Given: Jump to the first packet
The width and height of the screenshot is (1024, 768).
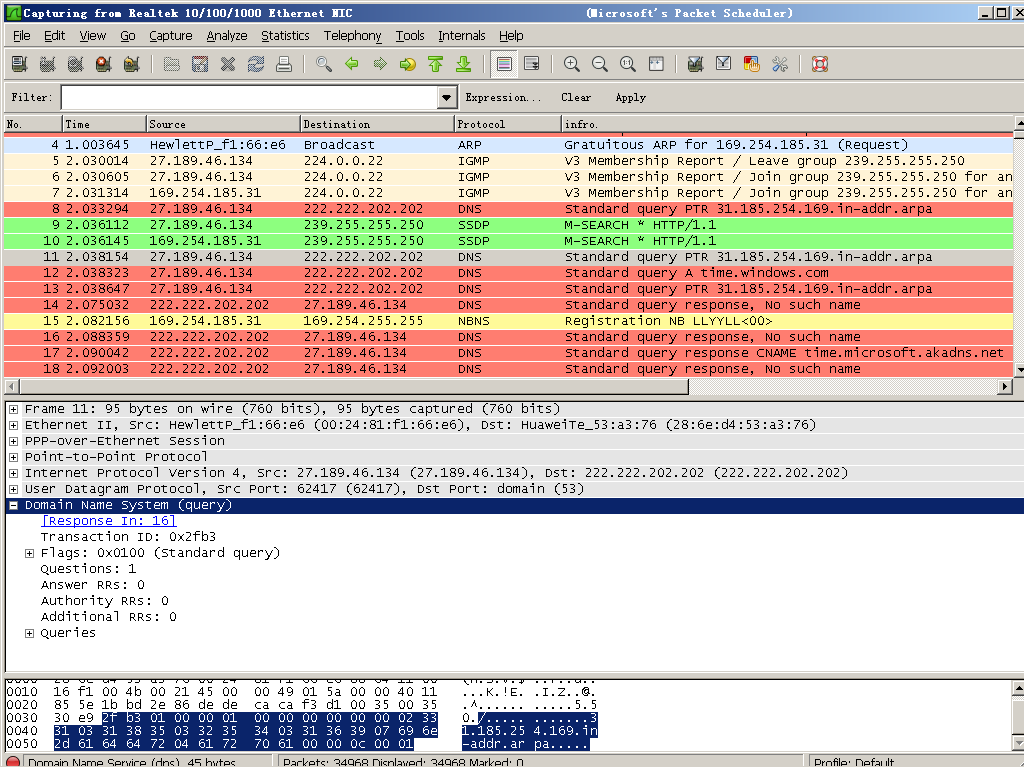Looking at the screenshot, I should coord(436,64).
